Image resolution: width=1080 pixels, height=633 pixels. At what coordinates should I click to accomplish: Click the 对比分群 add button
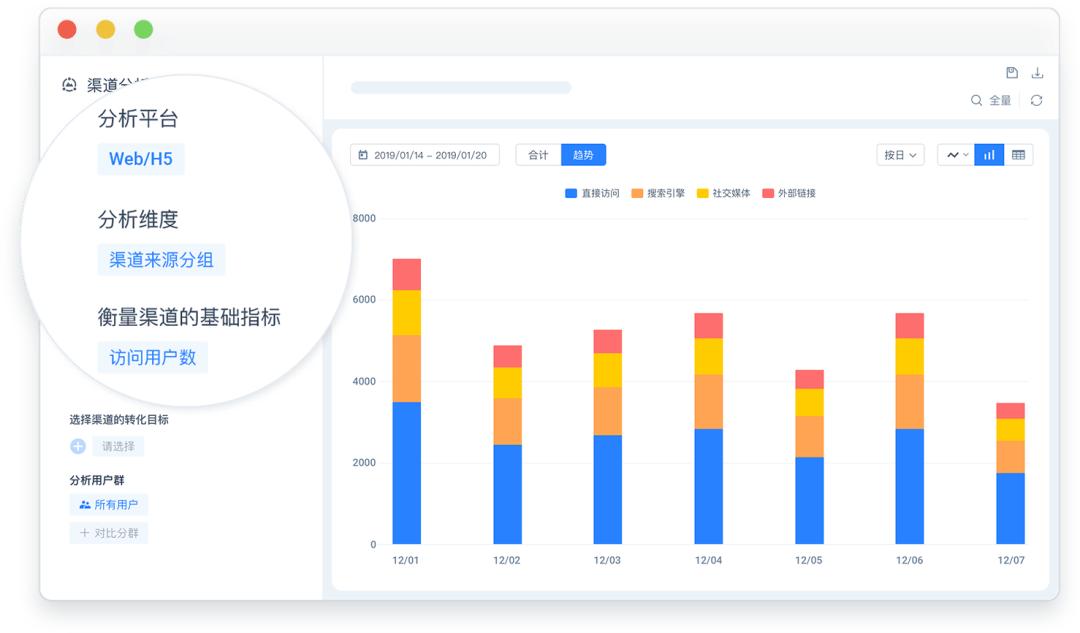coord(109,533)
